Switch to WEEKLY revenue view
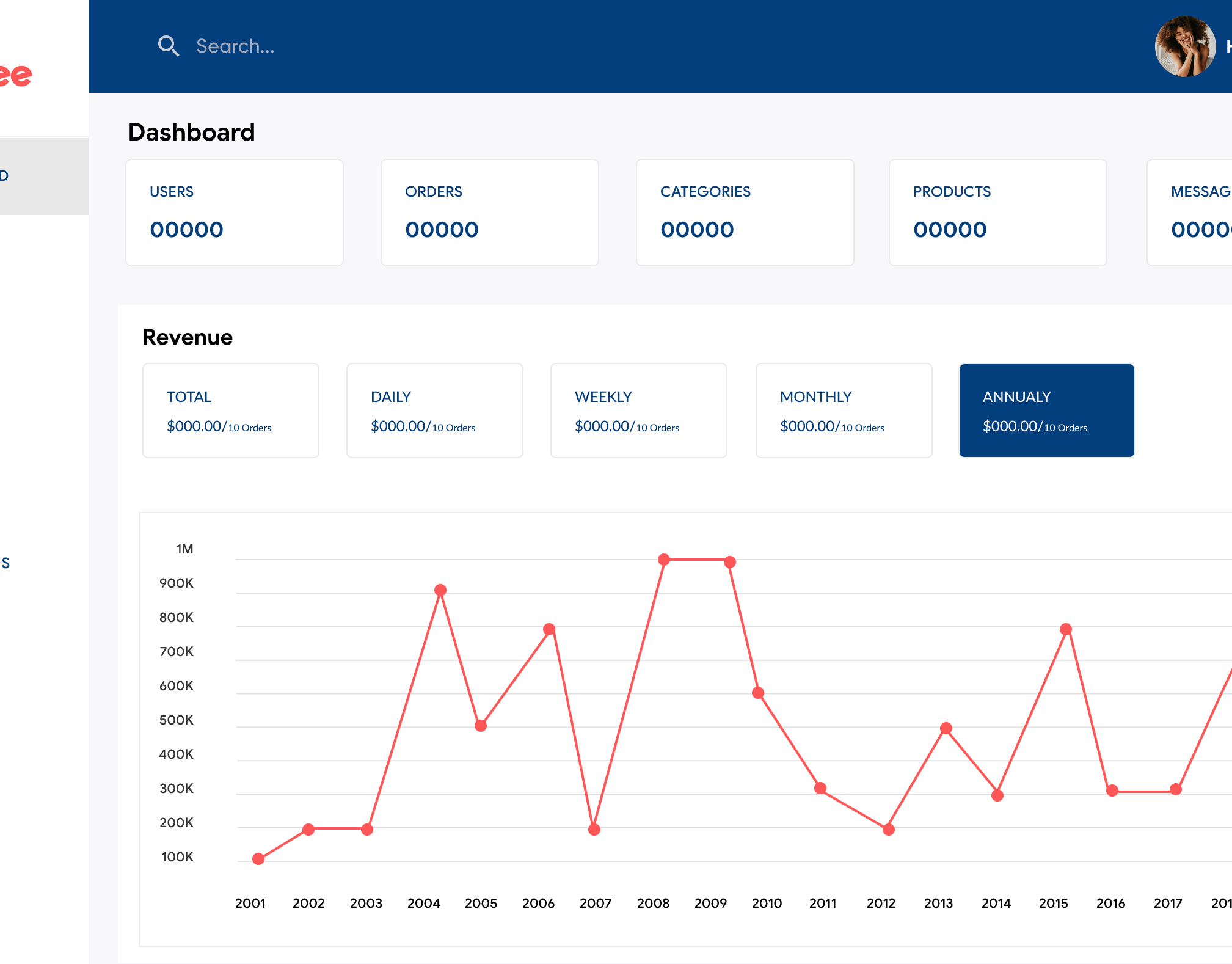This screenshot has height=964, width=1232. (638, 411)
